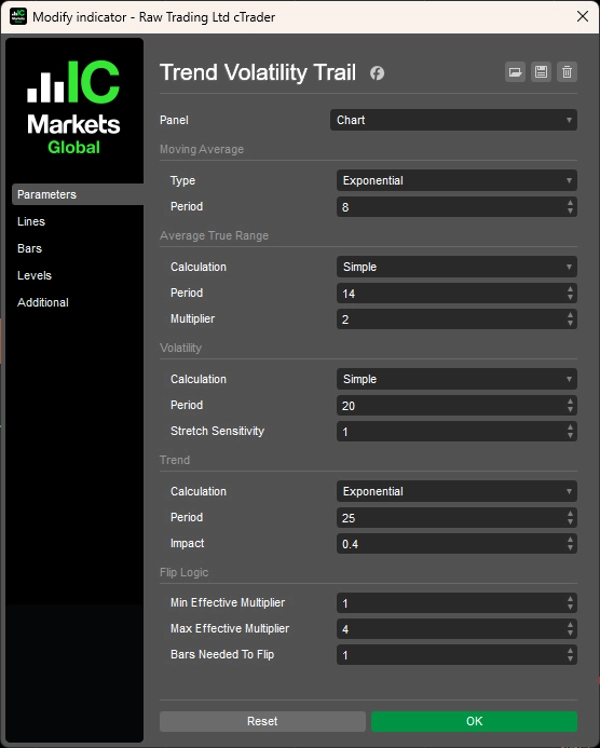The height and width of the screenshot is (748, 600).
Task: Click the Moving Average Period input field
Action: pos(450,207)
